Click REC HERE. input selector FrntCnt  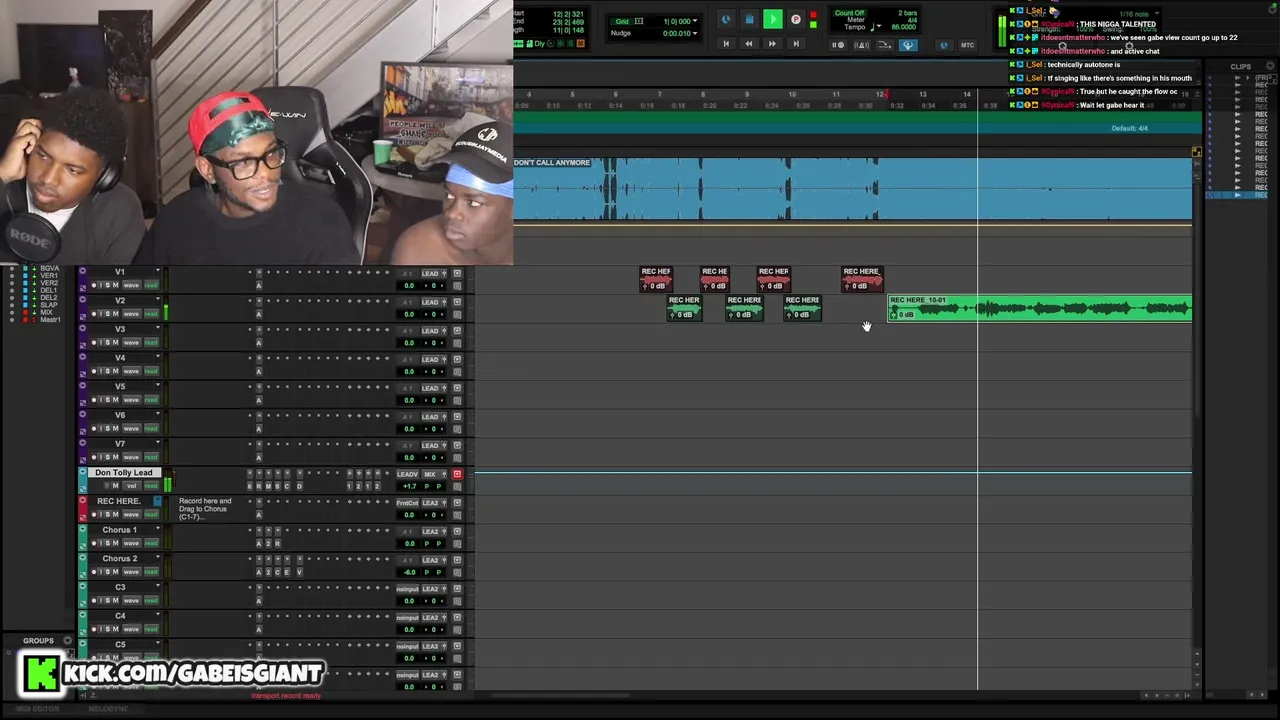[407, 502]
